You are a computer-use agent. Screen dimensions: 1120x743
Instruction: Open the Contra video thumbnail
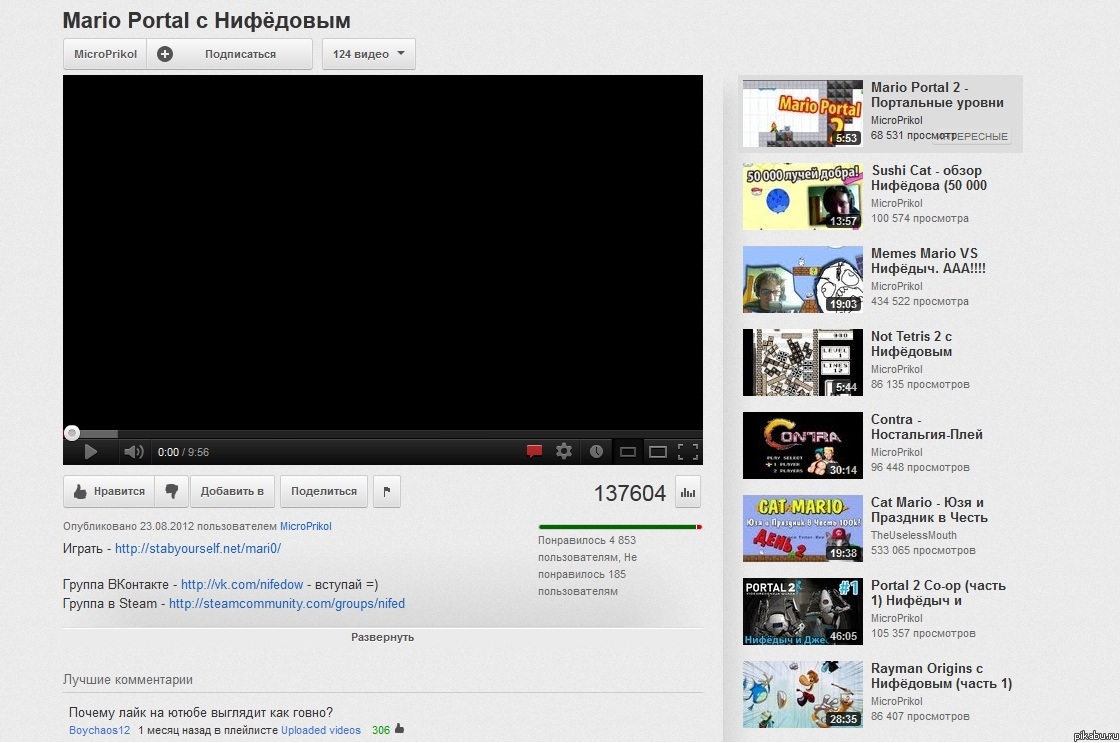pos(803,445)
